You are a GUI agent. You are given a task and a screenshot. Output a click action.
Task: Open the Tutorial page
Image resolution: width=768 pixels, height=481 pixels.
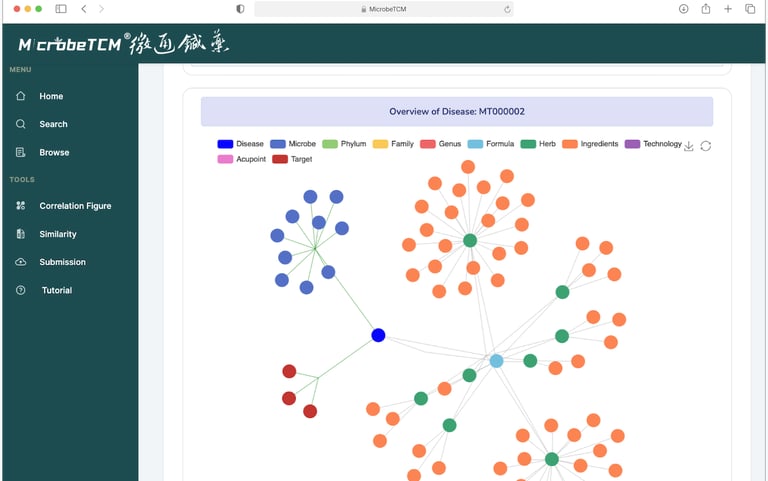click(x=57, y=290)
